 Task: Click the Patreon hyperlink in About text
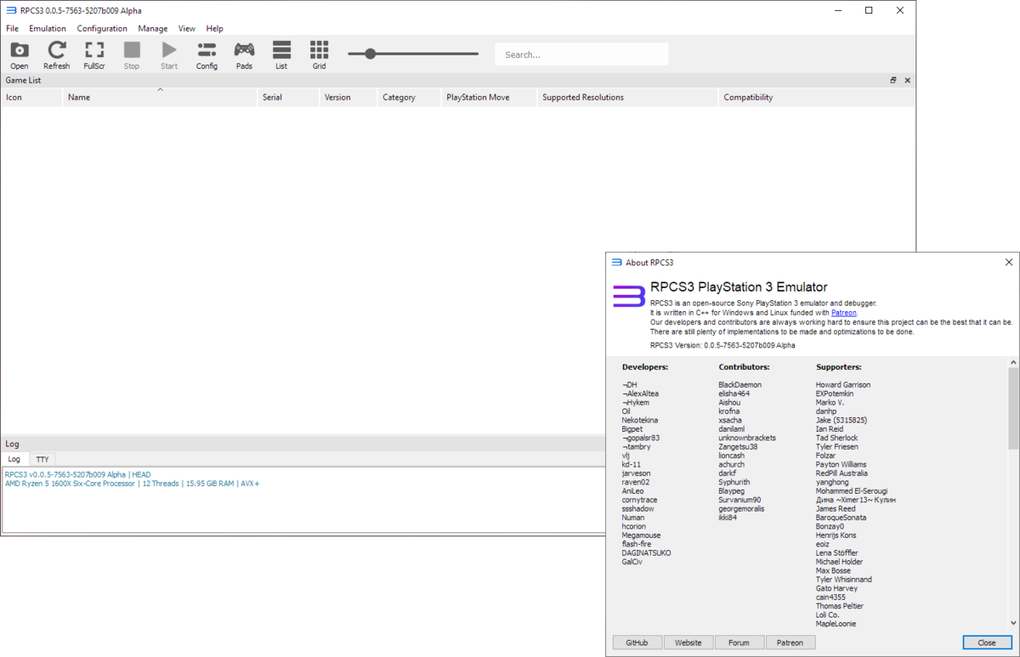pos(844,313)
